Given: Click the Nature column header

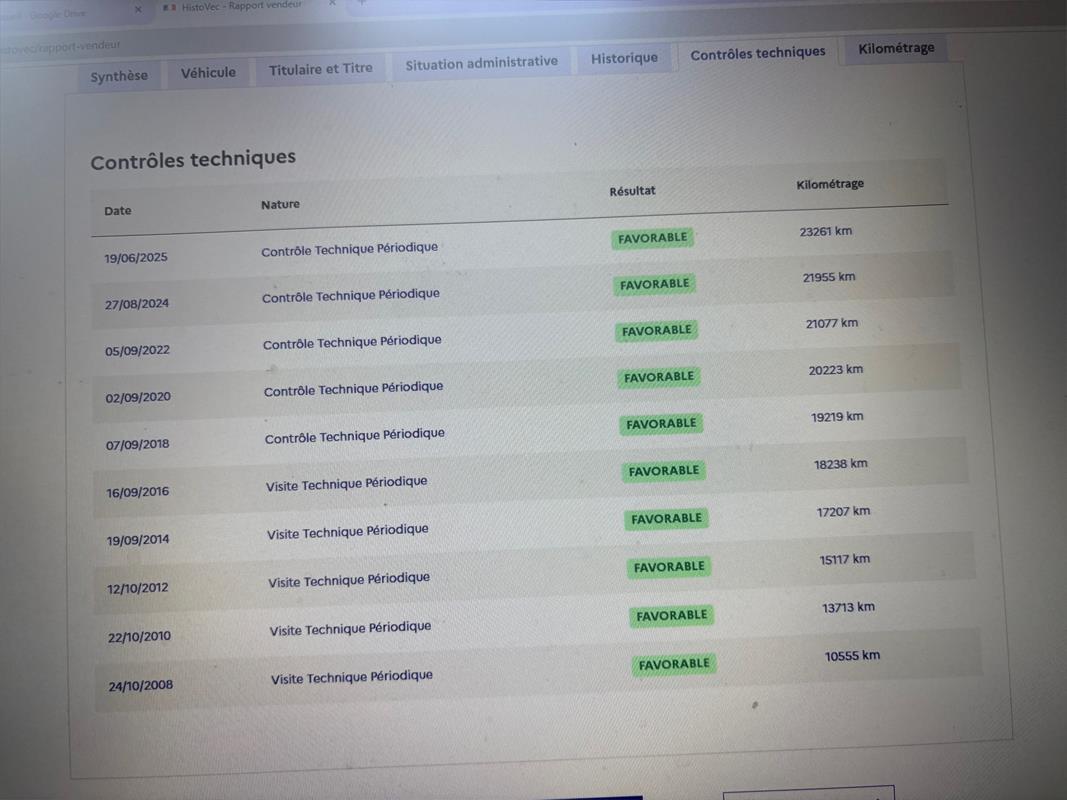Looking at the screenshot, I should [x=280, y=205].
